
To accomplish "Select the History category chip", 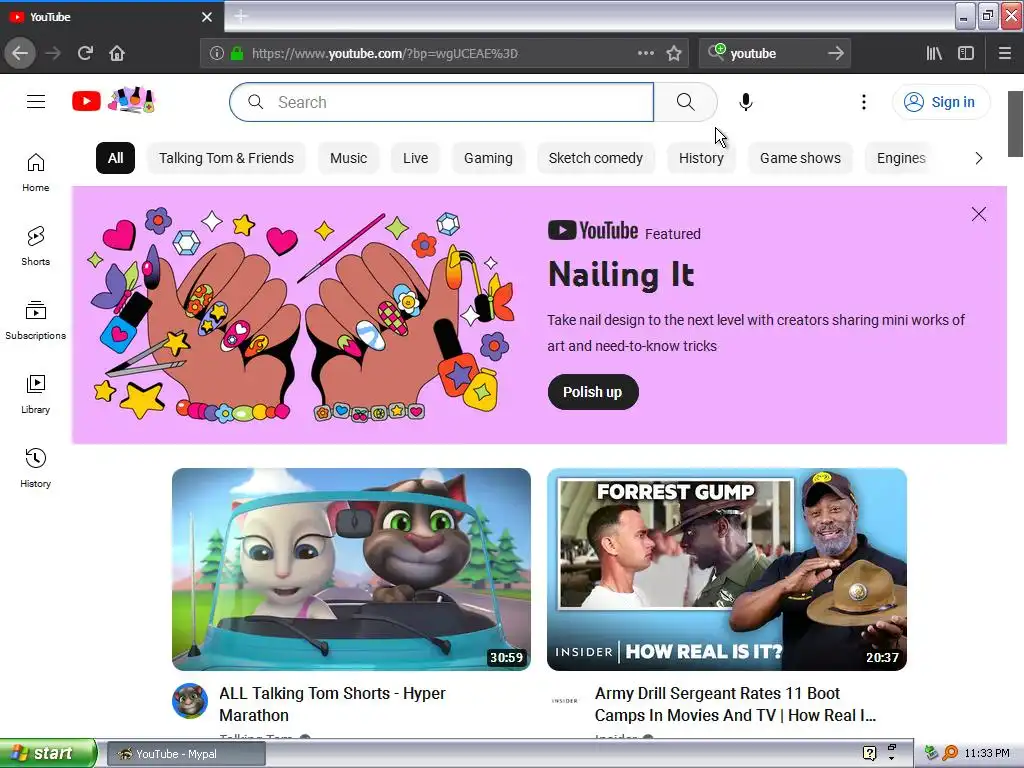I will [701, 158].
